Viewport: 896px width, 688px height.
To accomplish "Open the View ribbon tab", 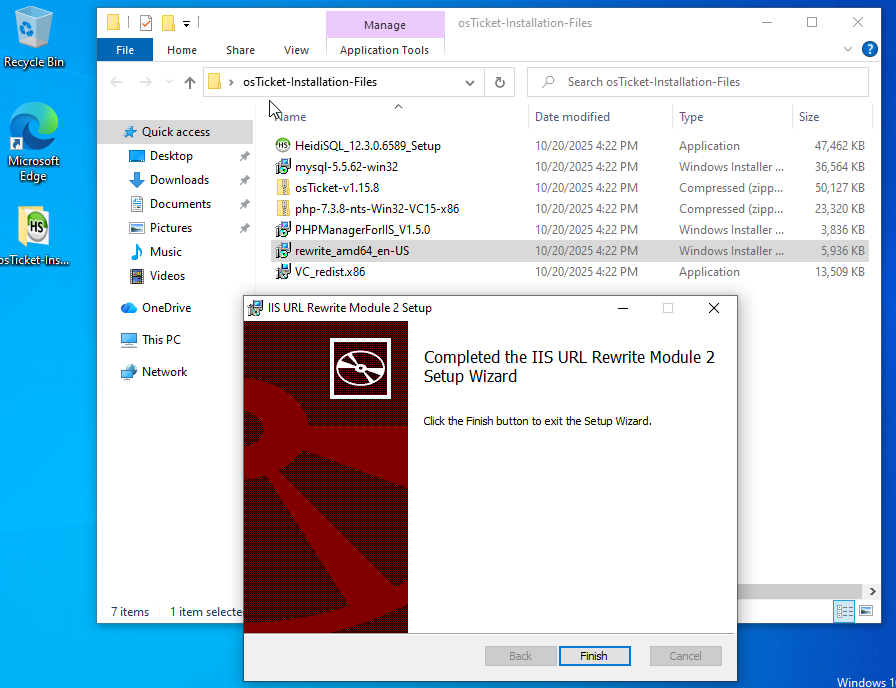I will click(296, 50).
